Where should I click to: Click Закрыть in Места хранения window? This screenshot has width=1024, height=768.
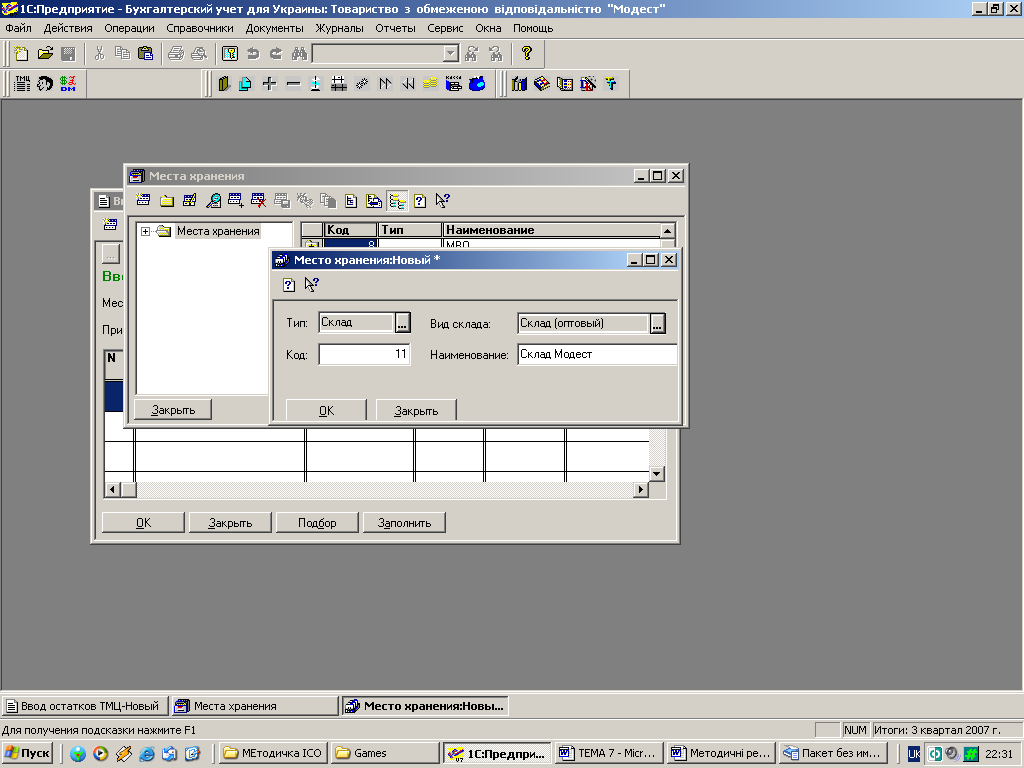click(173, 409)
